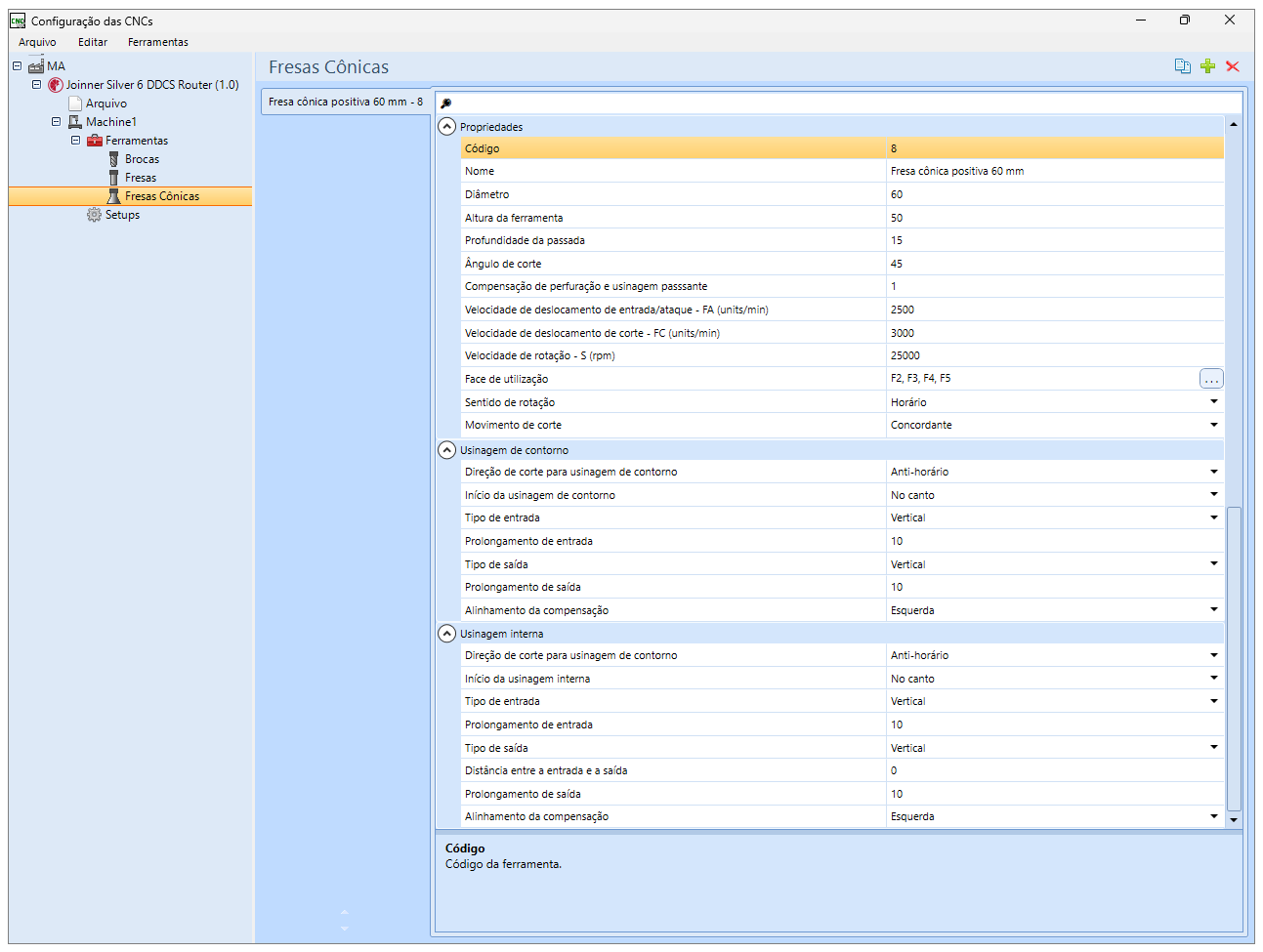Collapse the Propriedades section
Image resolution: width=1263 pixels, height=952 pixels.
(x=446, y=127)
